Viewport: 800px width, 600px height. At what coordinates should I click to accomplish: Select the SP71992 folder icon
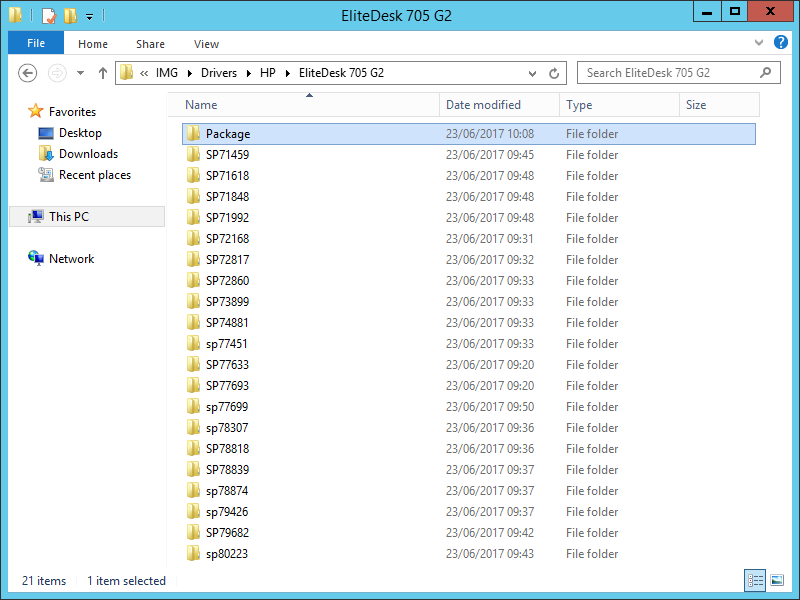[193, 217]
